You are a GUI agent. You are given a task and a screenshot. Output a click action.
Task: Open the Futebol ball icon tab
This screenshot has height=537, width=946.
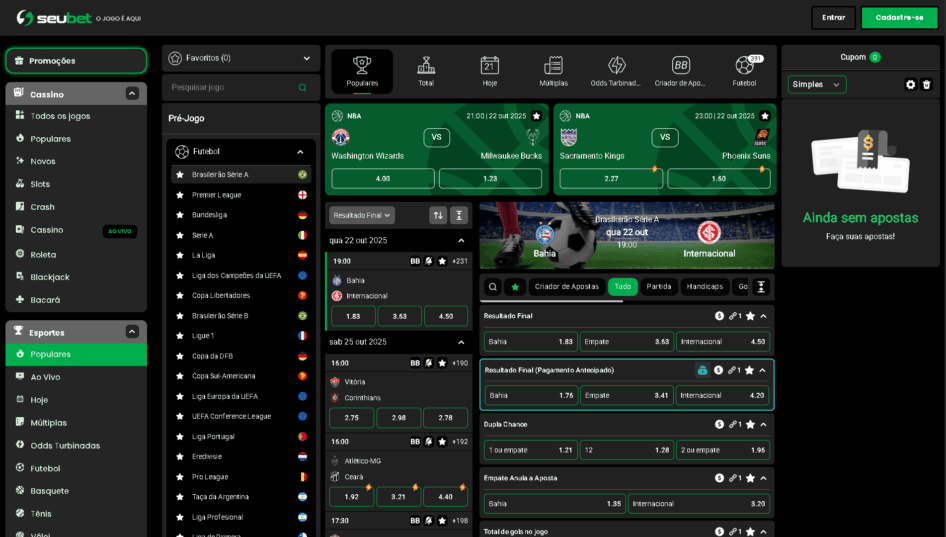(744, 71)
